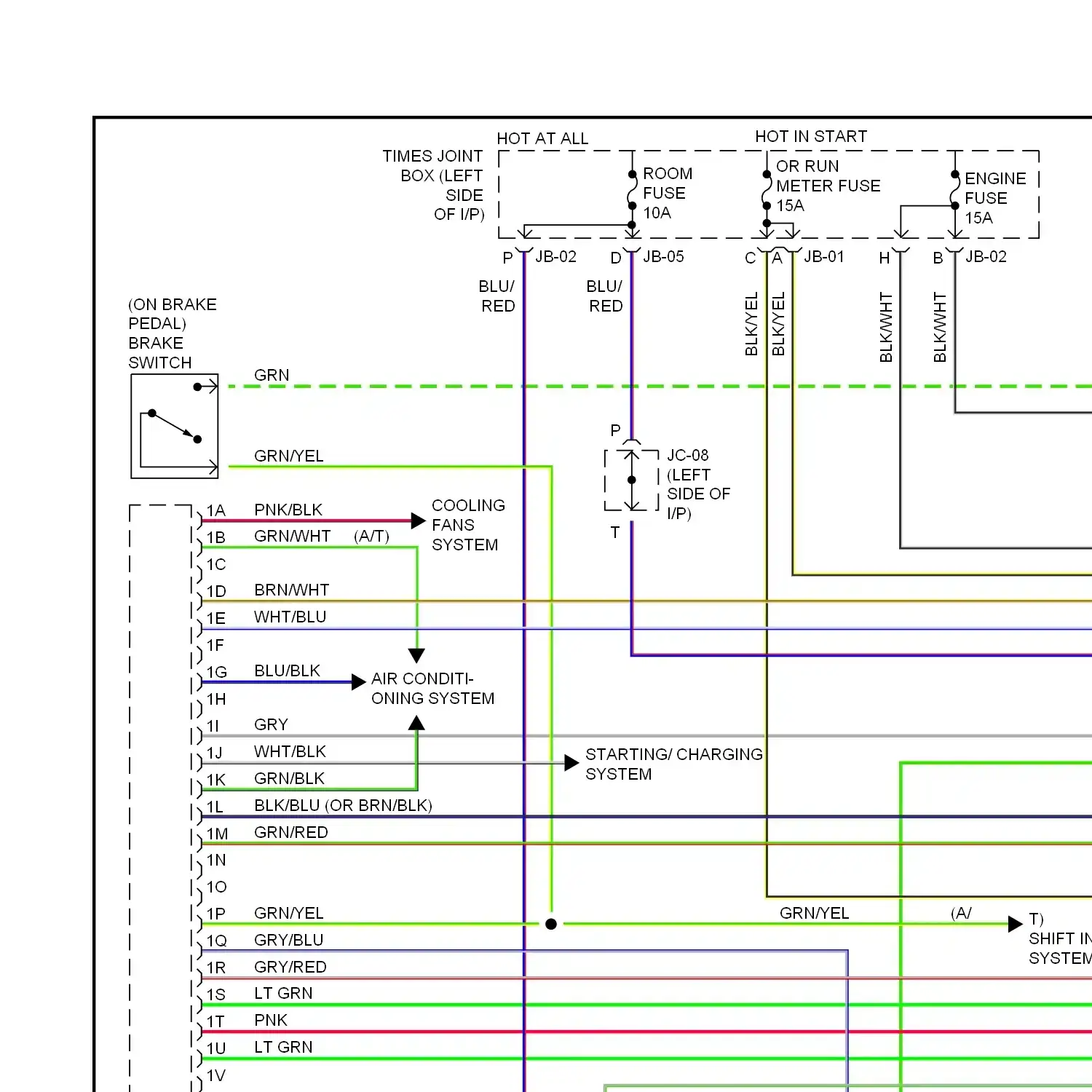Click the HOT AT ALL label
This screenshot has height=1092, width=1092.
pyautogui.click(x=542, y=138)
